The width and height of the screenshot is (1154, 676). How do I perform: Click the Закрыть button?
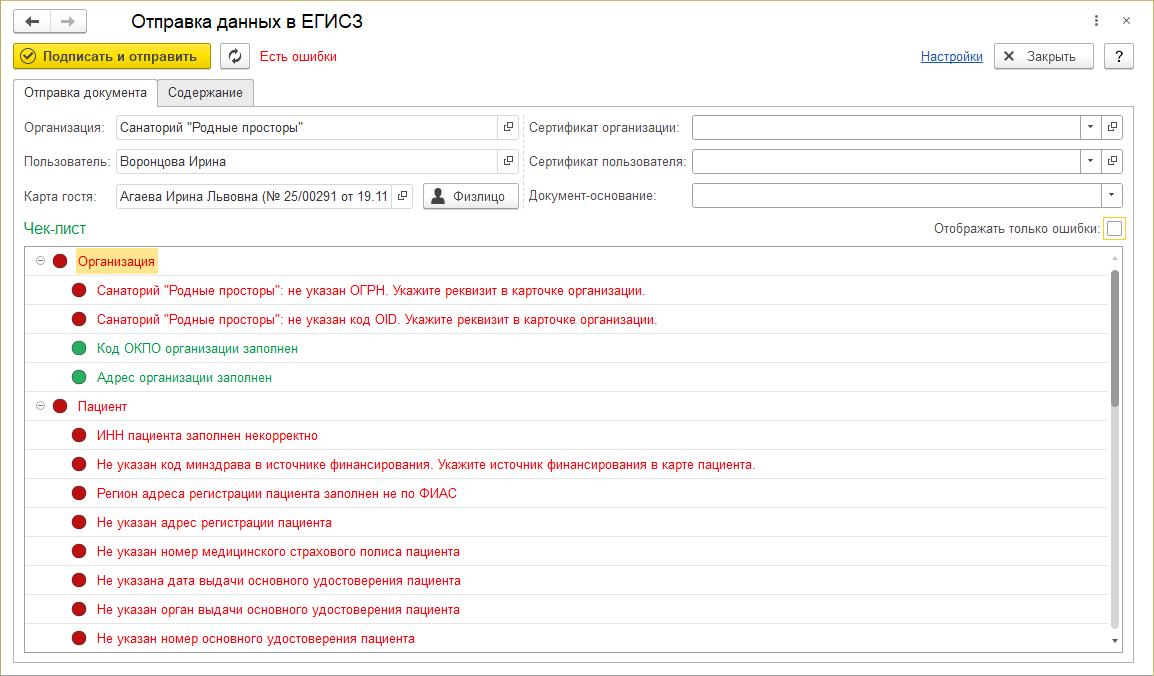[x=1044, y=57]
